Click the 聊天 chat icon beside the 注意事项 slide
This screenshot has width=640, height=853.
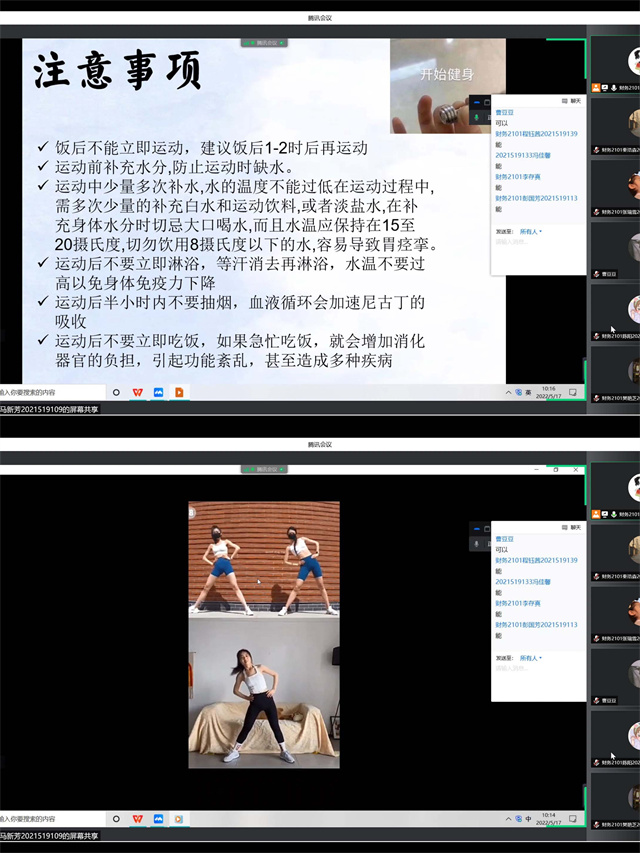pyautogui.click(x=564, y=101)
